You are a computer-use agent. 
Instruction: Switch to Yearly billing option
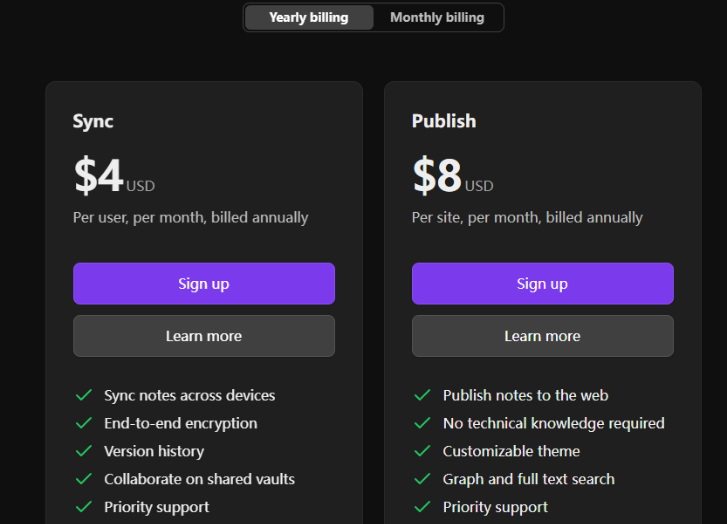[x=309, y=18]
